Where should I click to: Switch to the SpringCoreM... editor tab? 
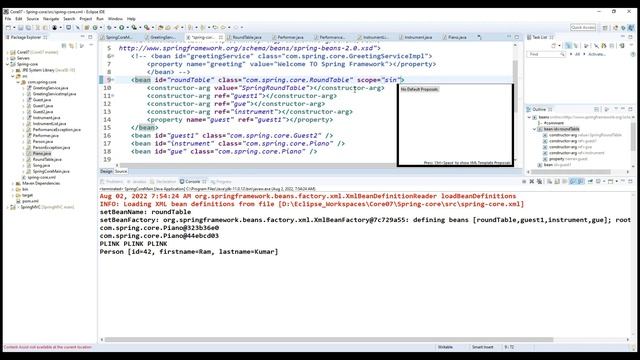(119, 37)
